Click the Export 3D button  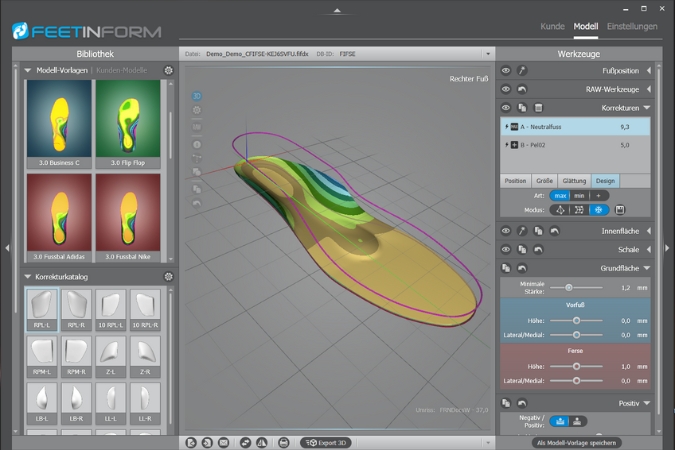(x=325, y=442)
